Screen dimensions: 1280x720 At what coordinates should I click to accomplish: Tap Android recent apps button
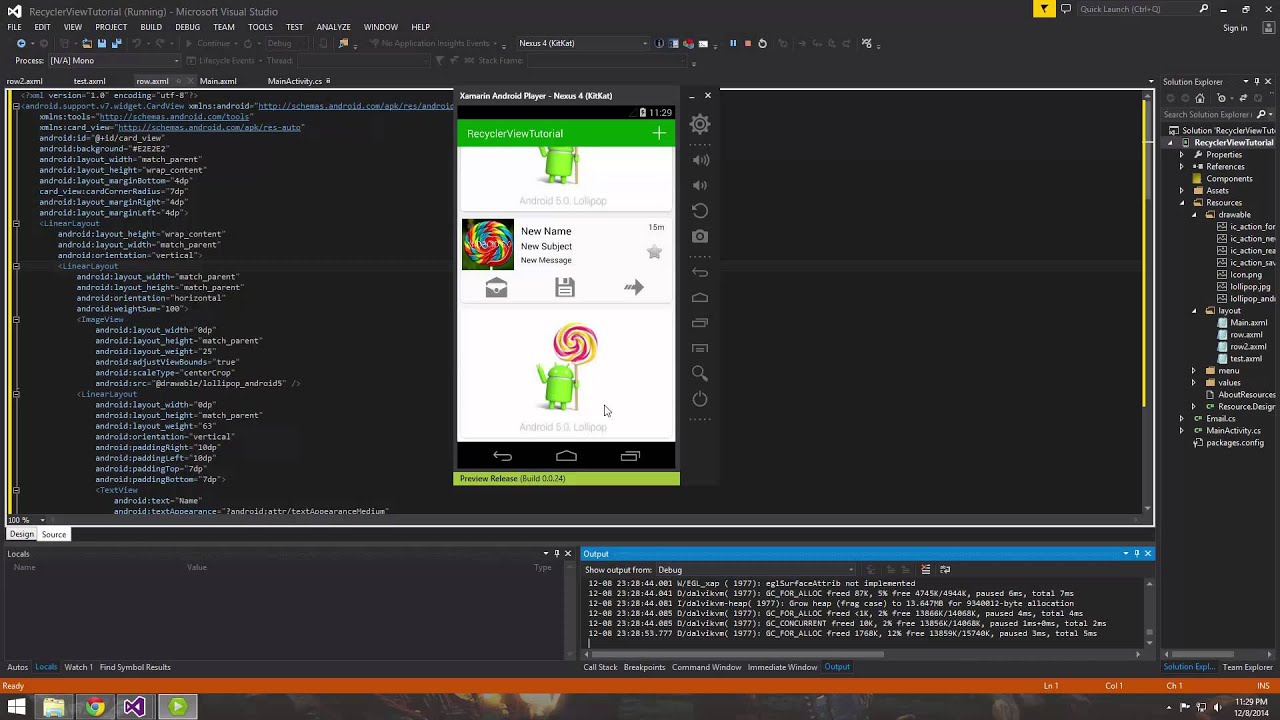[630, 456]
